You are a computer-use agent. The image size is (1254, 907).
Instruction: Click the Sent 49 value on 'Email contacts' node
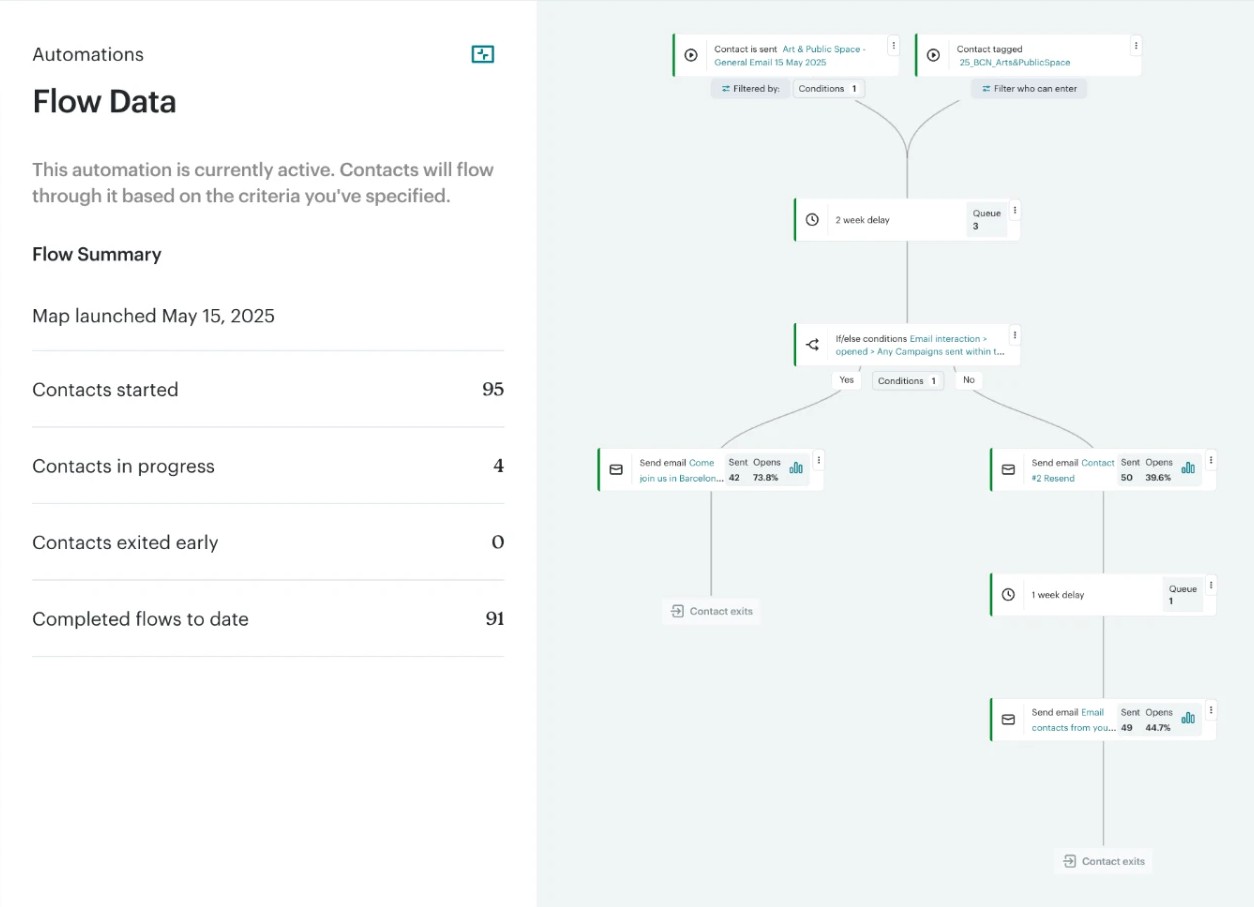click(x=1126, y=727)
